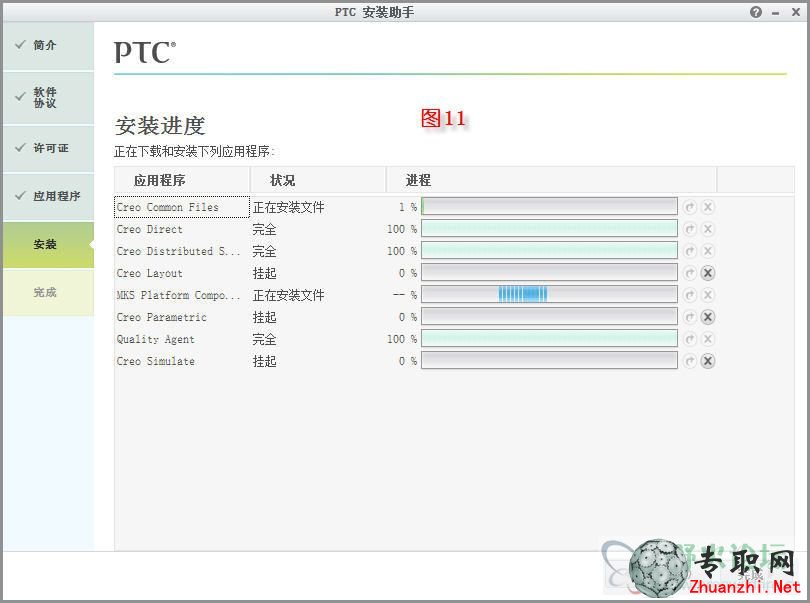Cancel the Creo Parametric installation
The image size is (810, 603).
tap(708, 317)
